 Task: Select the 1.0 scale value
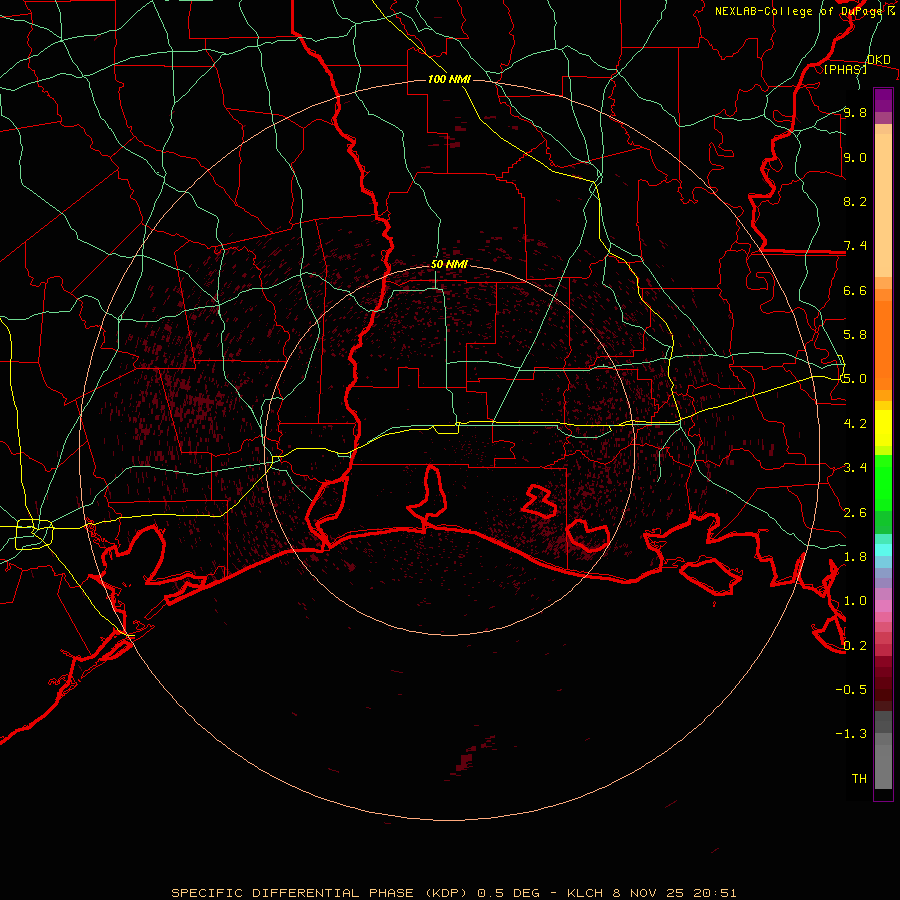click(855, 601)
